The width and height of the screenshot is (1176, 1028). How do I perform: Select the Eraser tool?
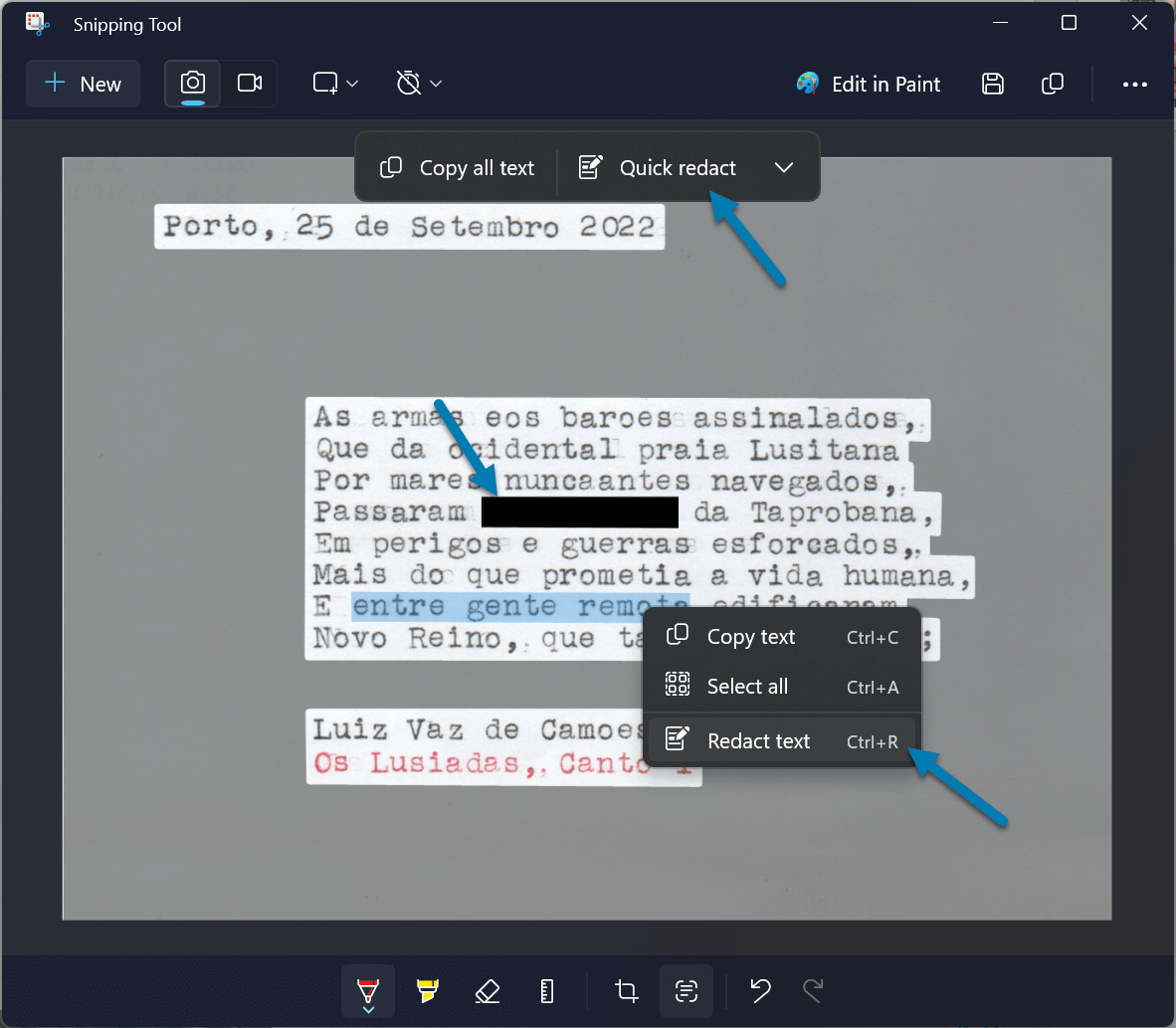click(488, 991)
